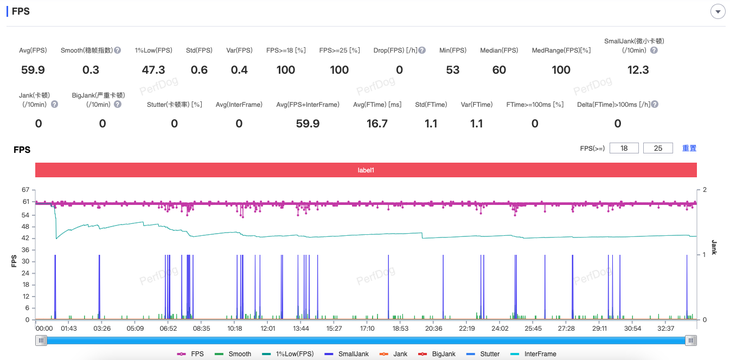Click the Median(FPS) value 60

pos(499,70)
